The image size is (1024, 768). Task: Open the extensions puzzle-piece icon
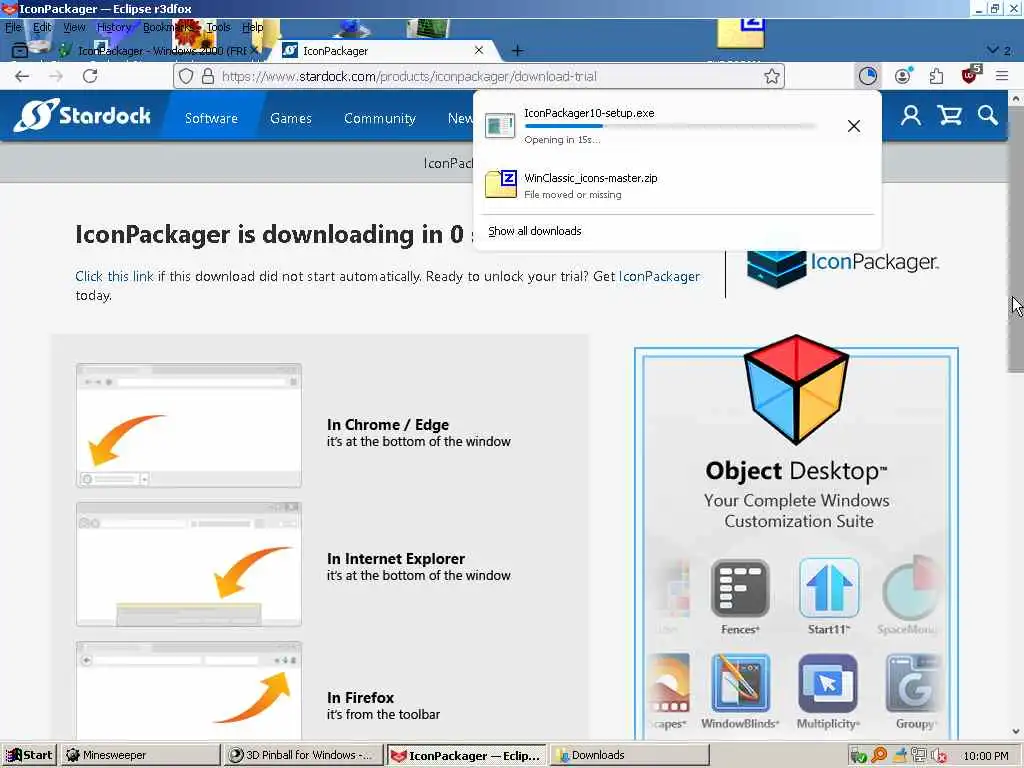pos(936,76)
